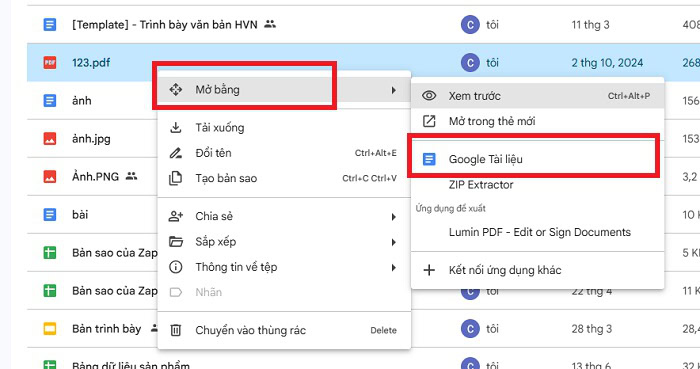Click the shared-people icon next to Ảnh.PNG
700x369 pixels.
tap(131, 176)
